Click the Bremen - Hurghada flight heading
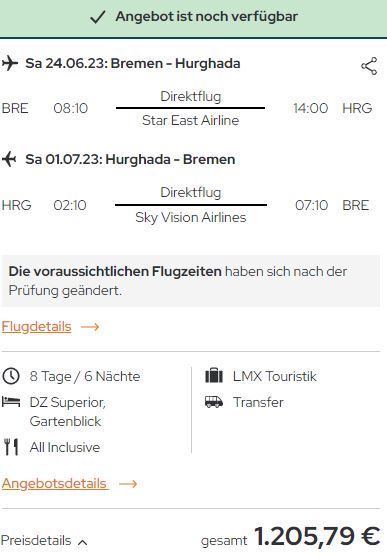 (133, 63)
